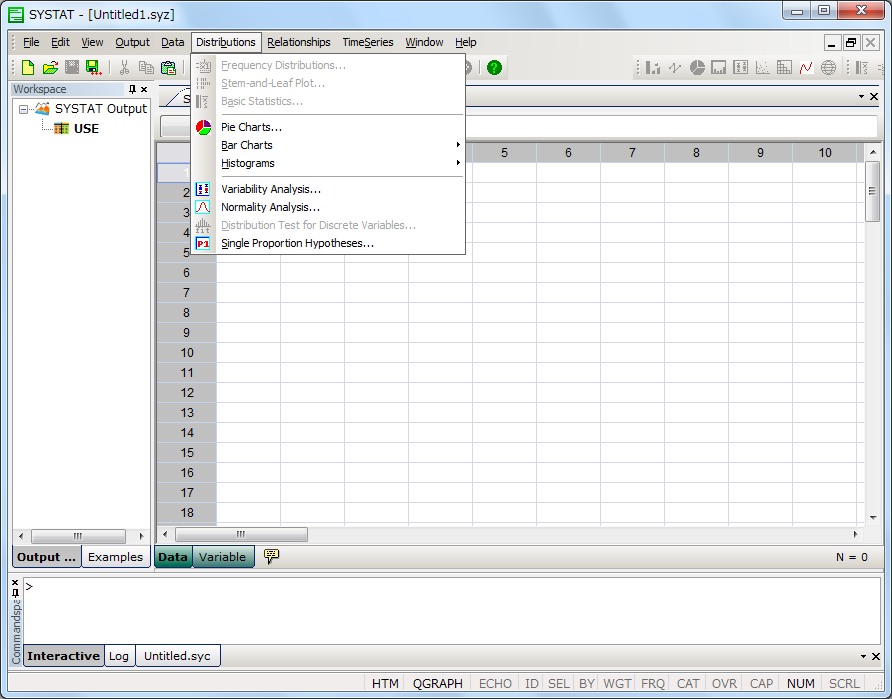Click the globe map graph icon
The image size is (892, 699).
[828, 68]
